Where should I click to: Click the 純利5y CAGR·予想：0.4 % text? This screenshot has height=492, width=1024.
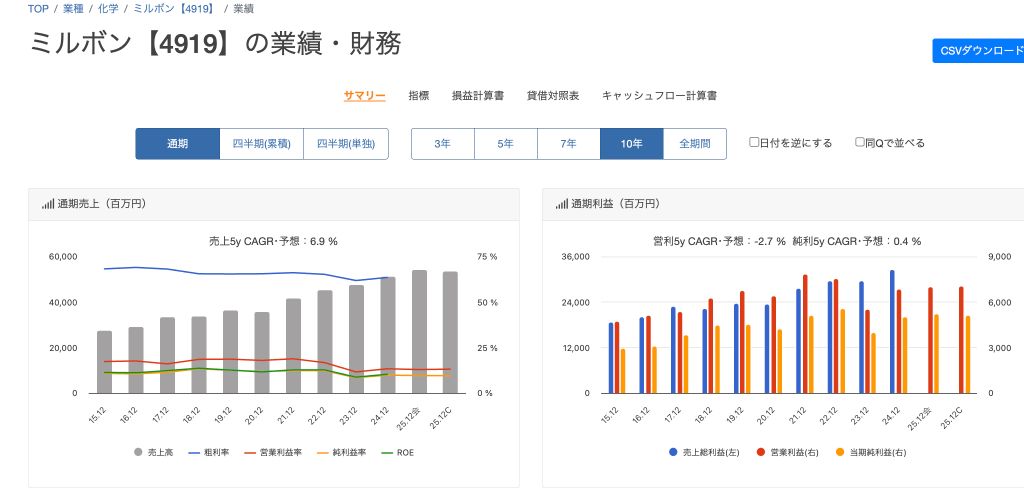point(857,241)
